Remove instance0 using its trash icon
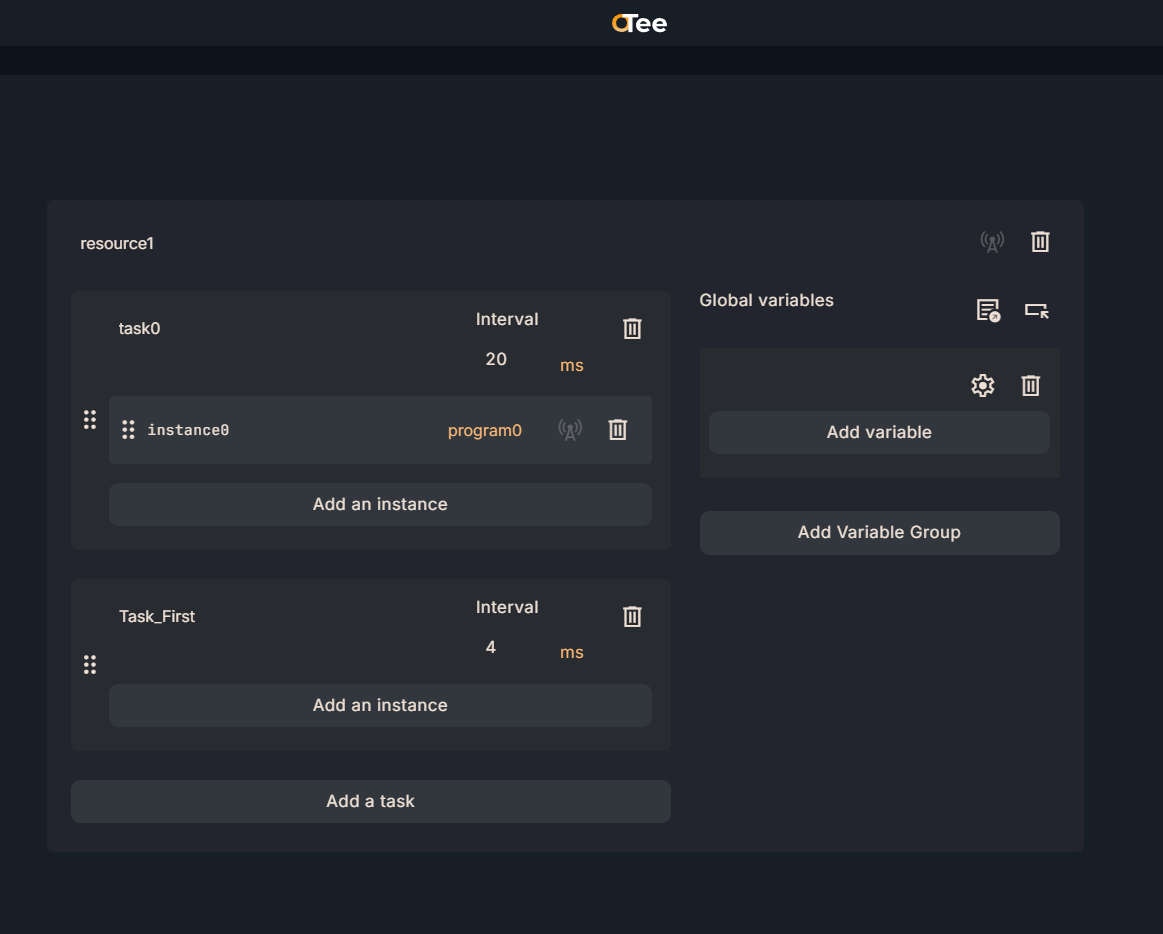 click(618, 430)
